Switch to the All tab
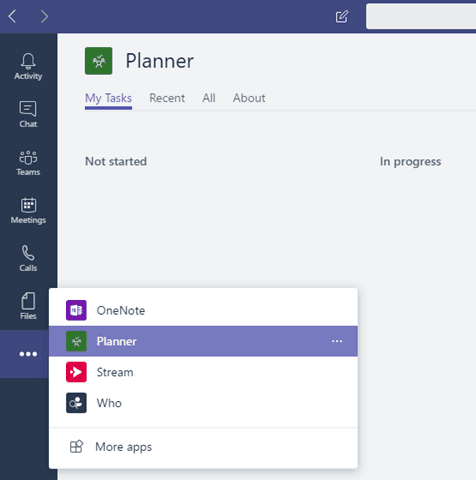Image resolution: width=476 pixels, height=480 pixels. click(x=209, y=98)
